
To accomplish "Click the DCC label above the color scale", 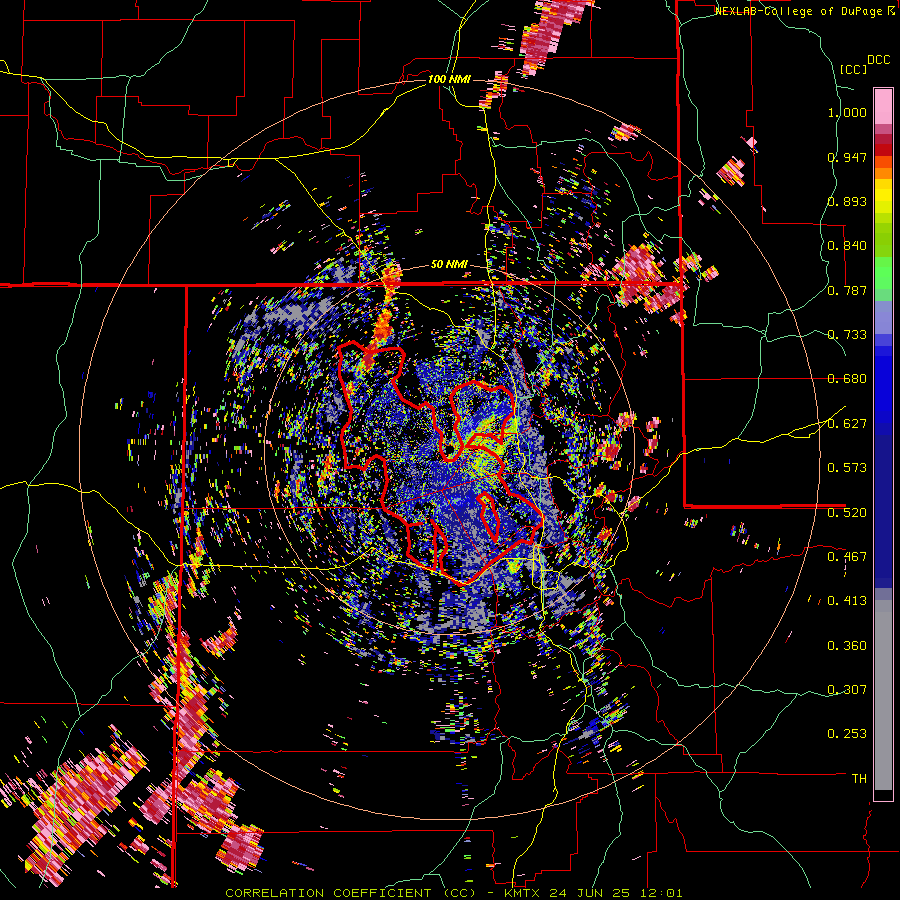I will [878, 60].
